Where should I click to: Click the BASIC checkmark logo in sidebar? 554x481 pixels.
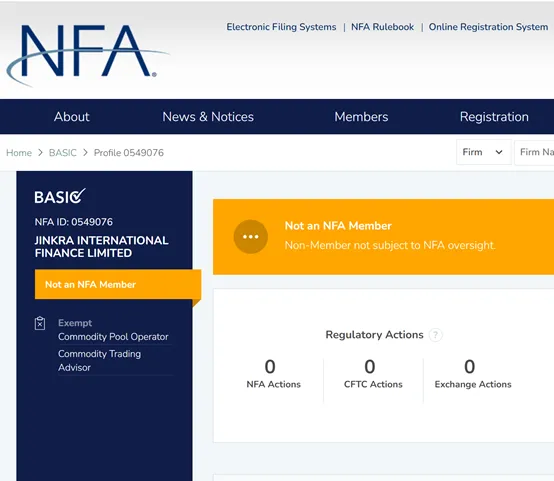tap(60, 196)
